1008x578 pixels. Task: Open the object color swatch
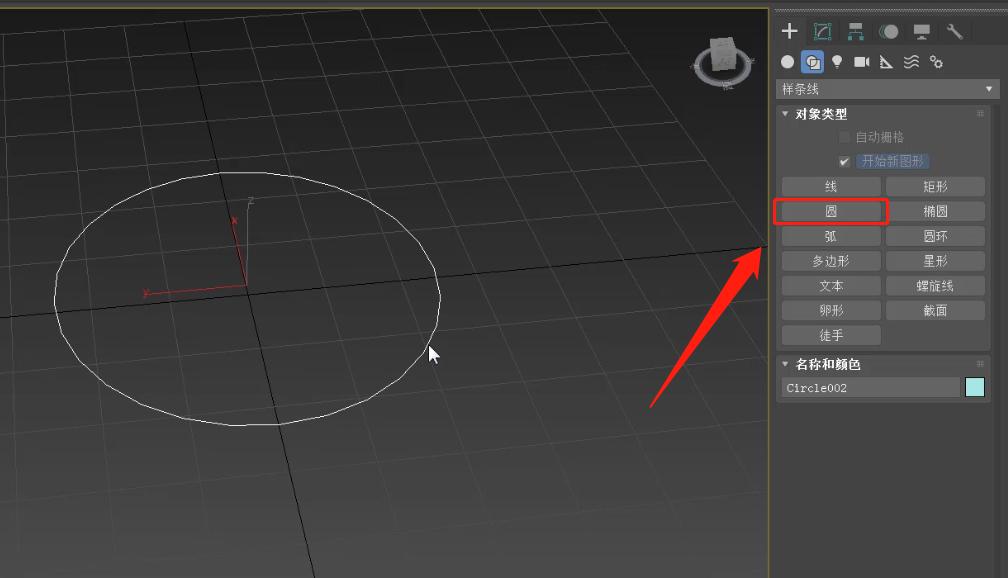click(x=974, y=387)
